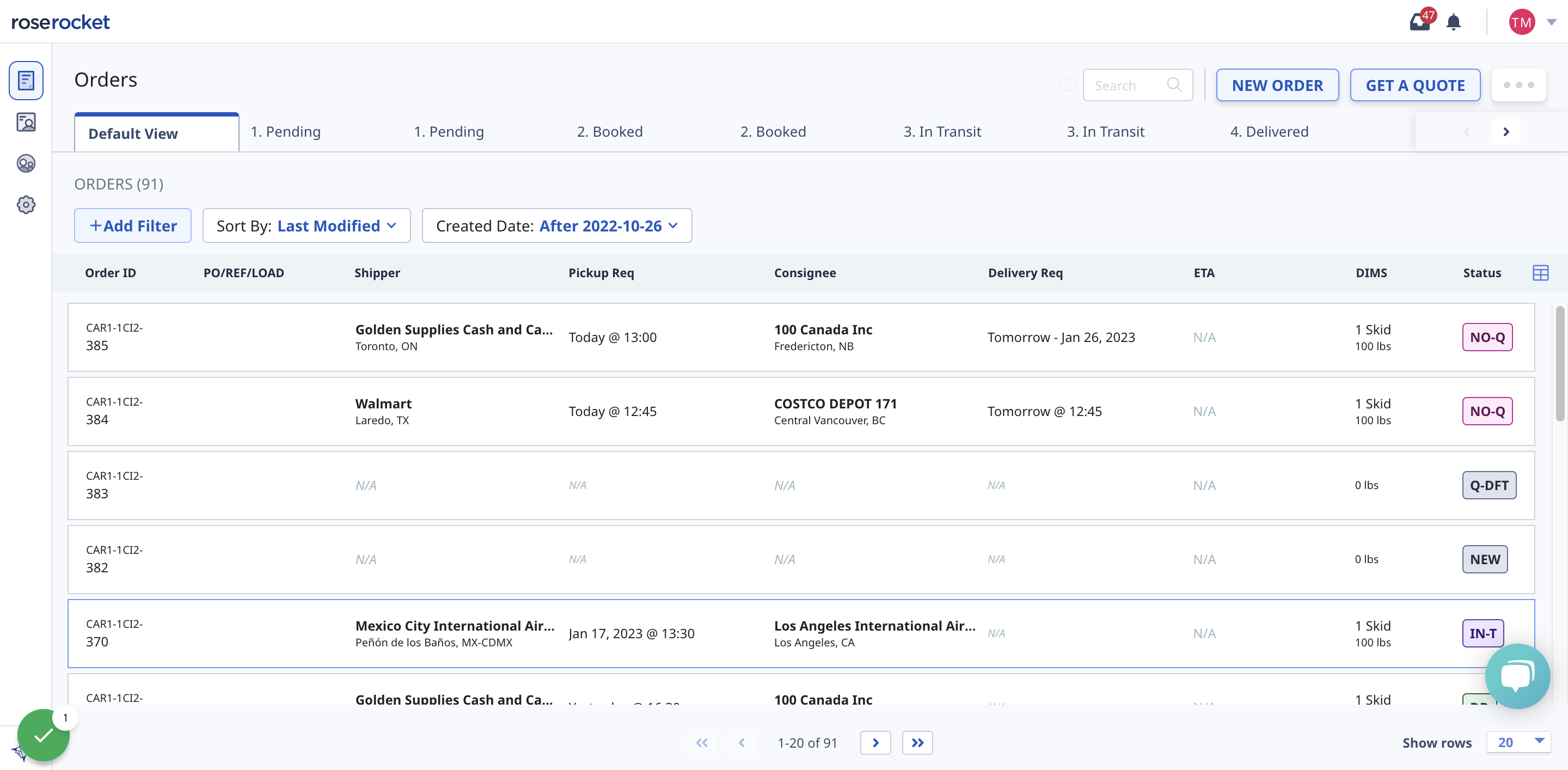Switch to the first 1. Pending tab
The height and width of the screenshot is (770, 1568).
tap(285, 131)
